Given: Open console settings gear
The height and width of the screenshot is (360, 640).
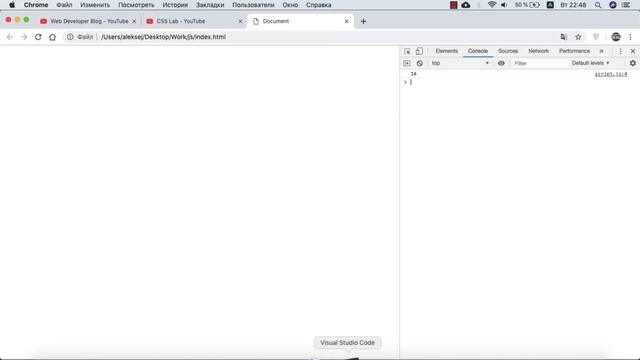Looking at the screenshot, I should tap(633, 63).
